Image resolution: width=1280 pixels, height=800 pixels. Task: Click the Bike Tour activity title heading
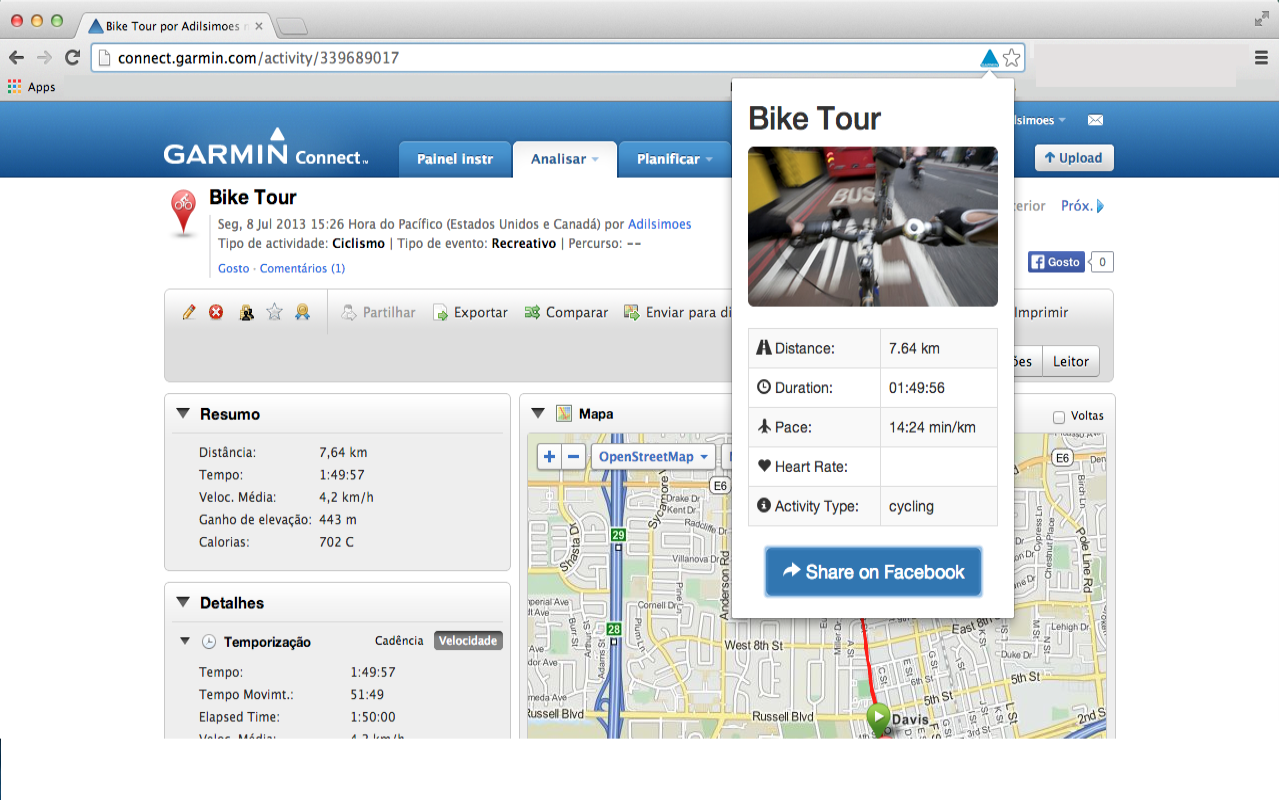click(x=253, y=198)
